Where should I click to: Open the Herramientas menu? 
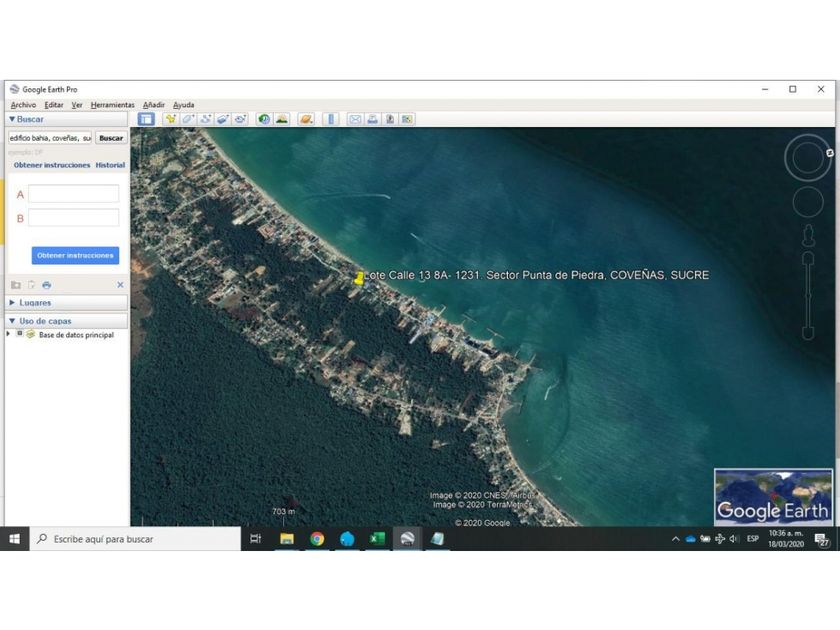click(112, 105)
